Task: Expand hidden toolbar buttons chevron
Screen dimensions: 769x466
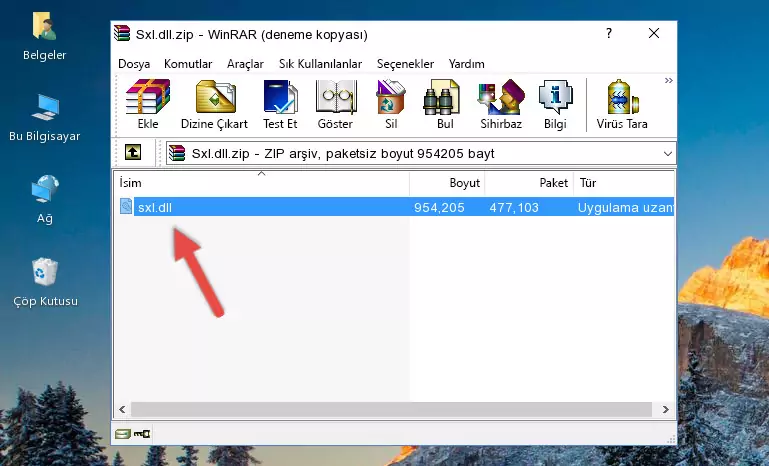Action: pyautogui.click(x=668, y=81)
